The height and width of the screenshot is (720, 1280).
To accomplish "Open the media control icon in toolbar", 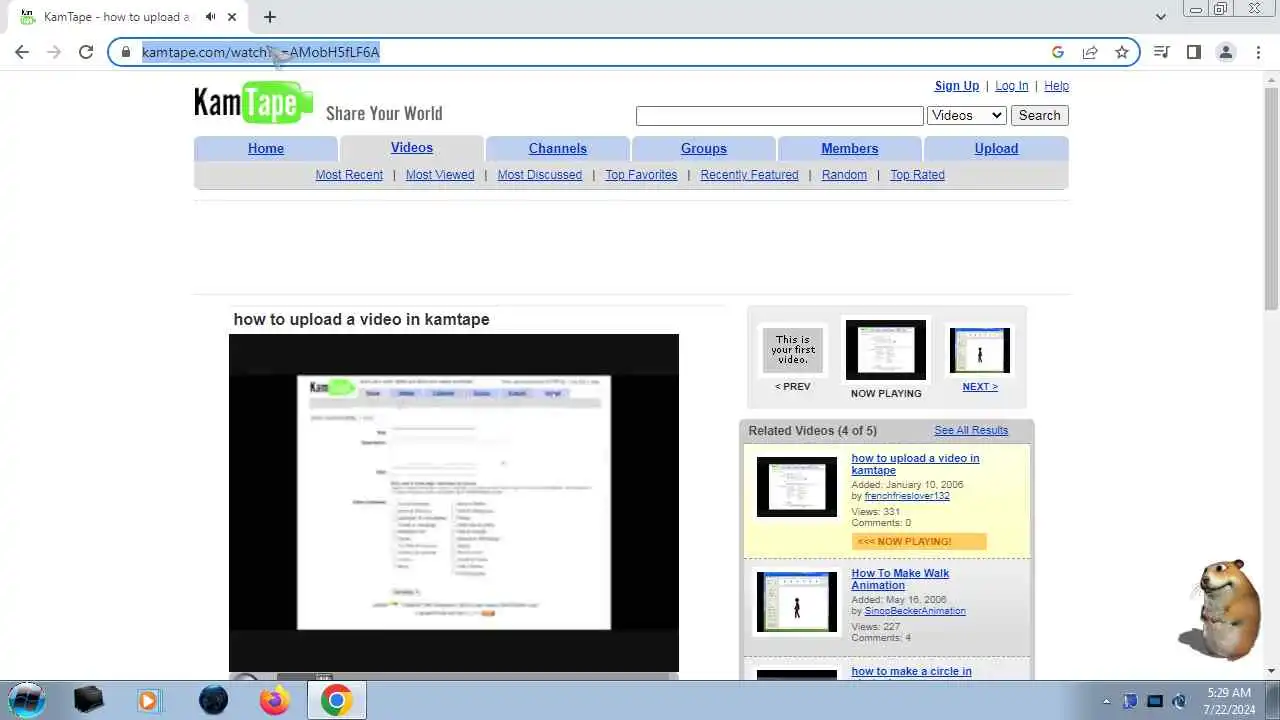I will (1162, 52).
